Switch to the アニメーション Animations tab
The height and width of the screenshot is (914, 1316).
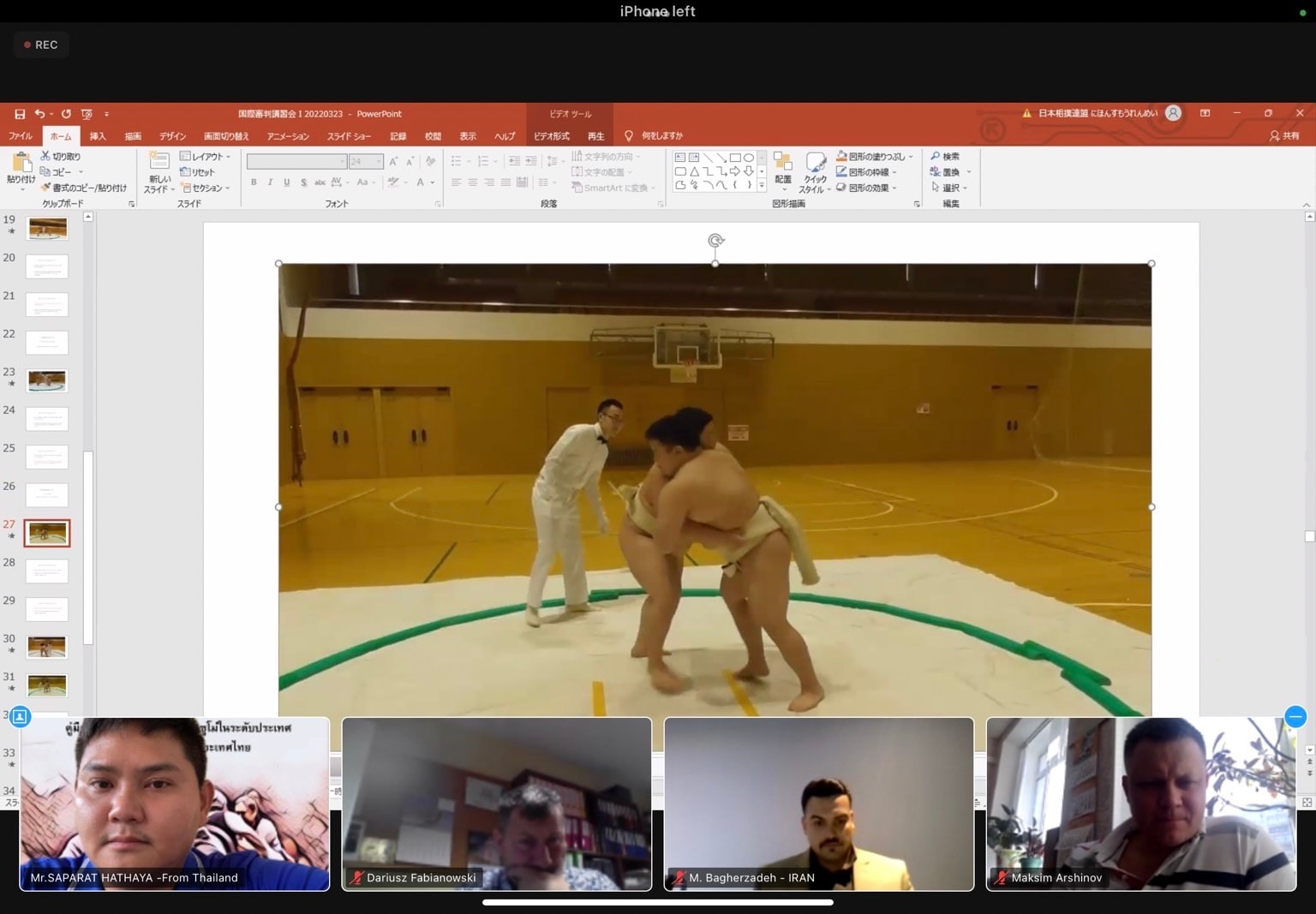click(288, 135)
